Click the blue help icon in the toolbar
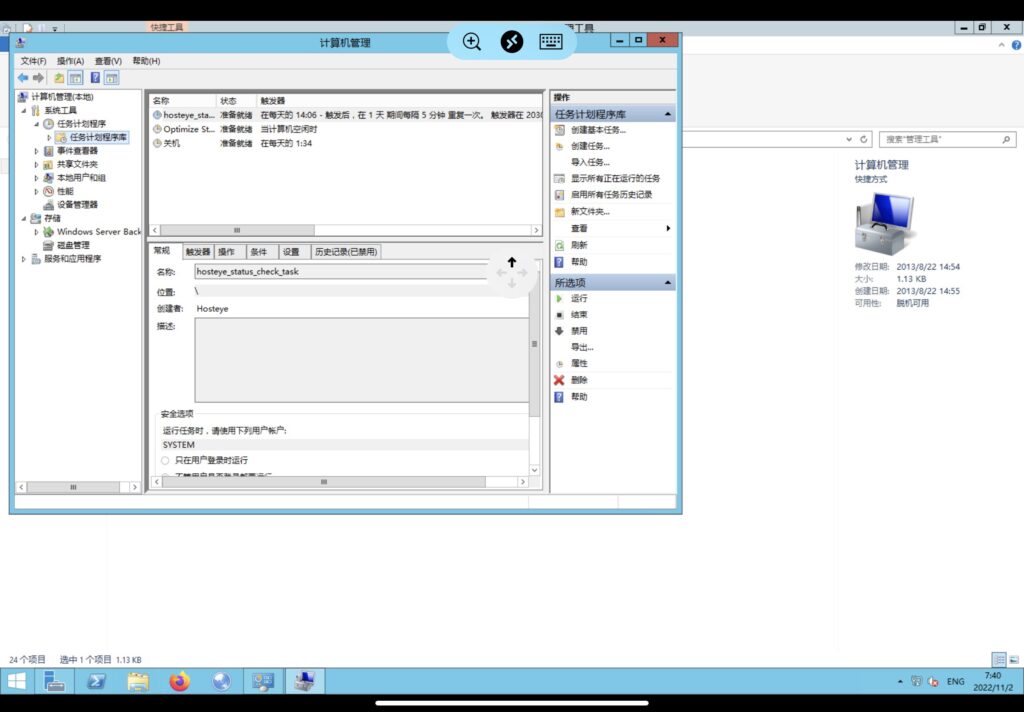This screenshot has height=712, width=1024. 95,78
